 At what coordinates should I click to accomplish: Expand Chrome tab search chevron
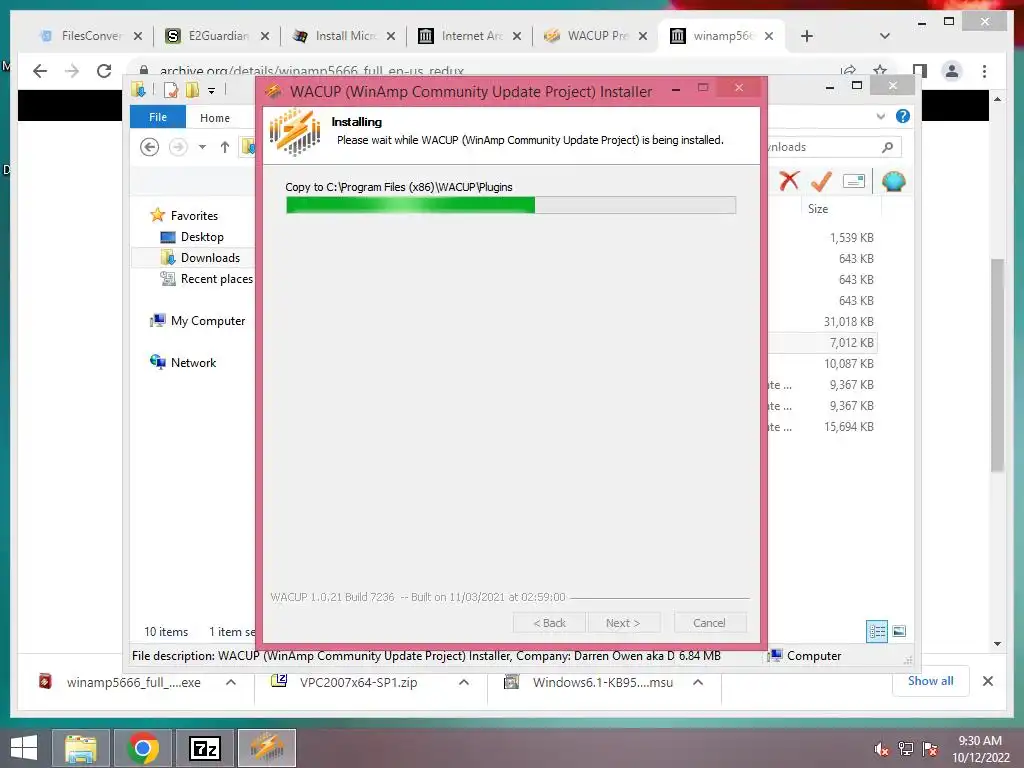[885, 36]
